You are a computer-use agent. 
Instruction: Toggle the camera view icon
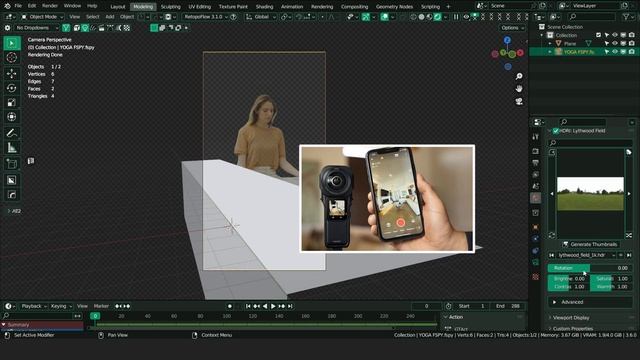click(x=519, y=101)
